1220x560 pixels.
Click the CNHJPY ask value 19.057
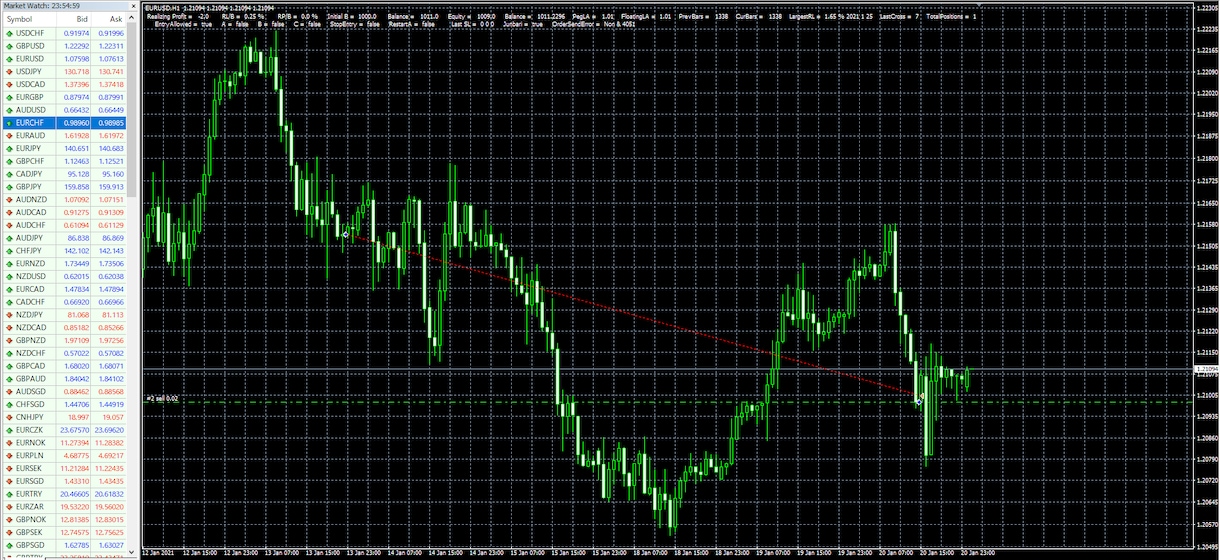(114, 417)
